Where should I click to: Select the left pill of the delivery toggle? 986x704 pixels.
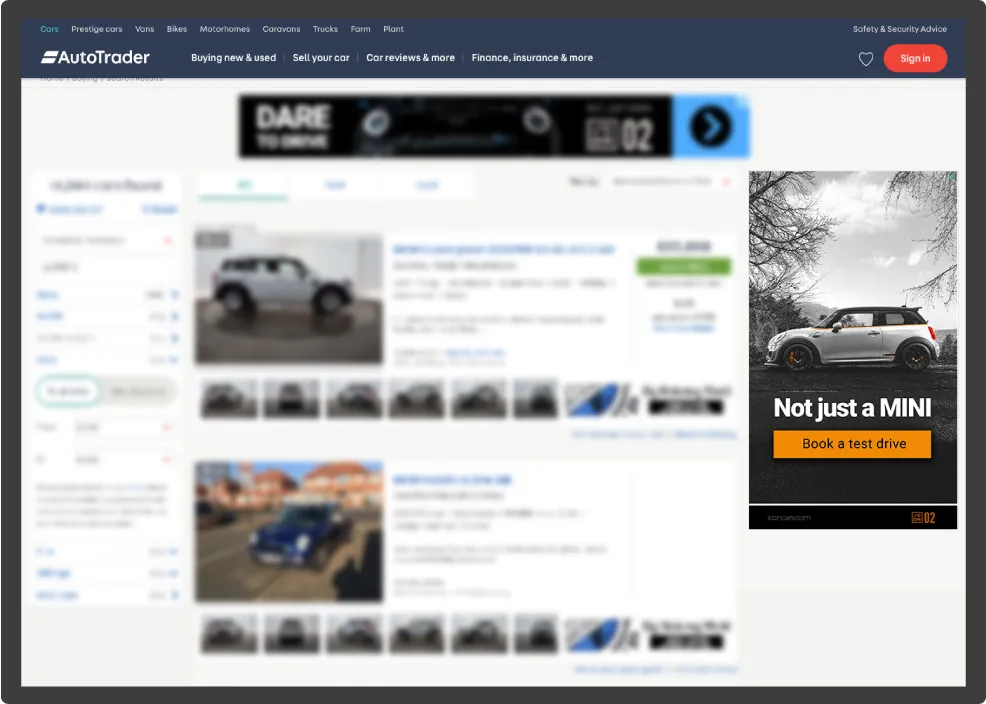pyautogui.click(x=67, y=392)
